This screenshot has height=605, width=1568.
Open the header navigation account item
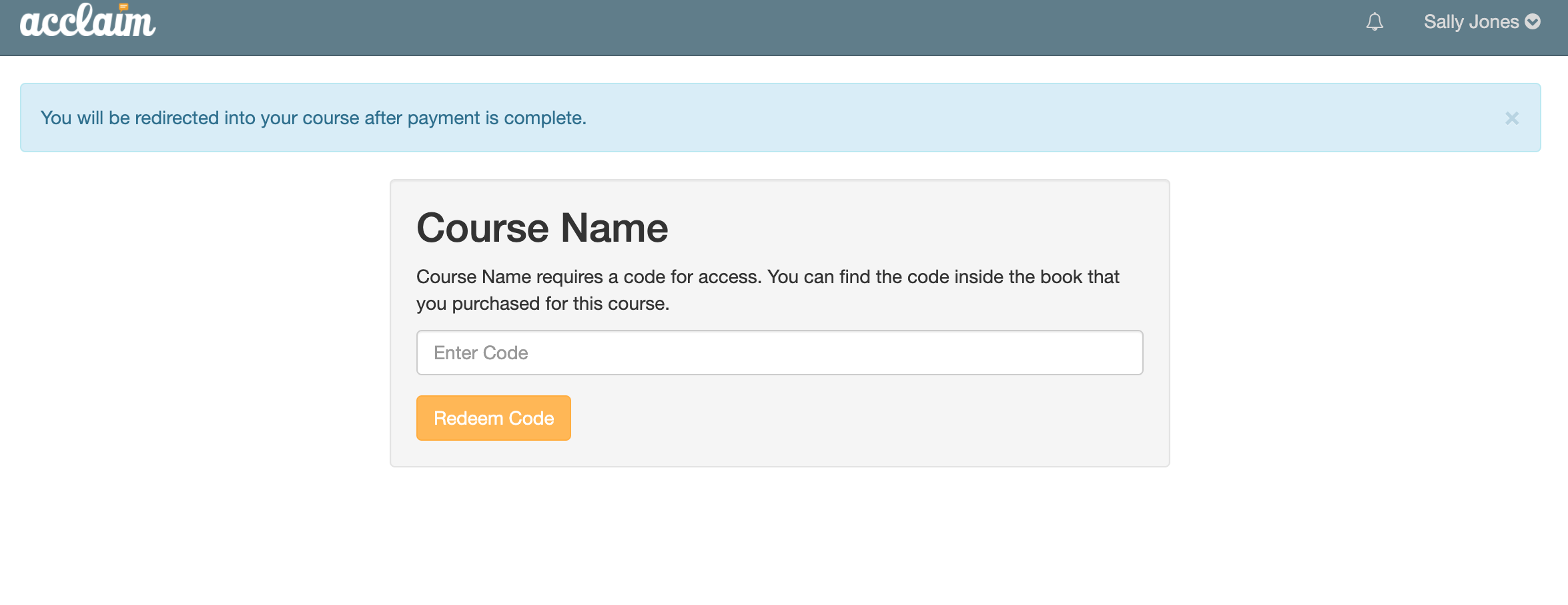[1483, 22]
